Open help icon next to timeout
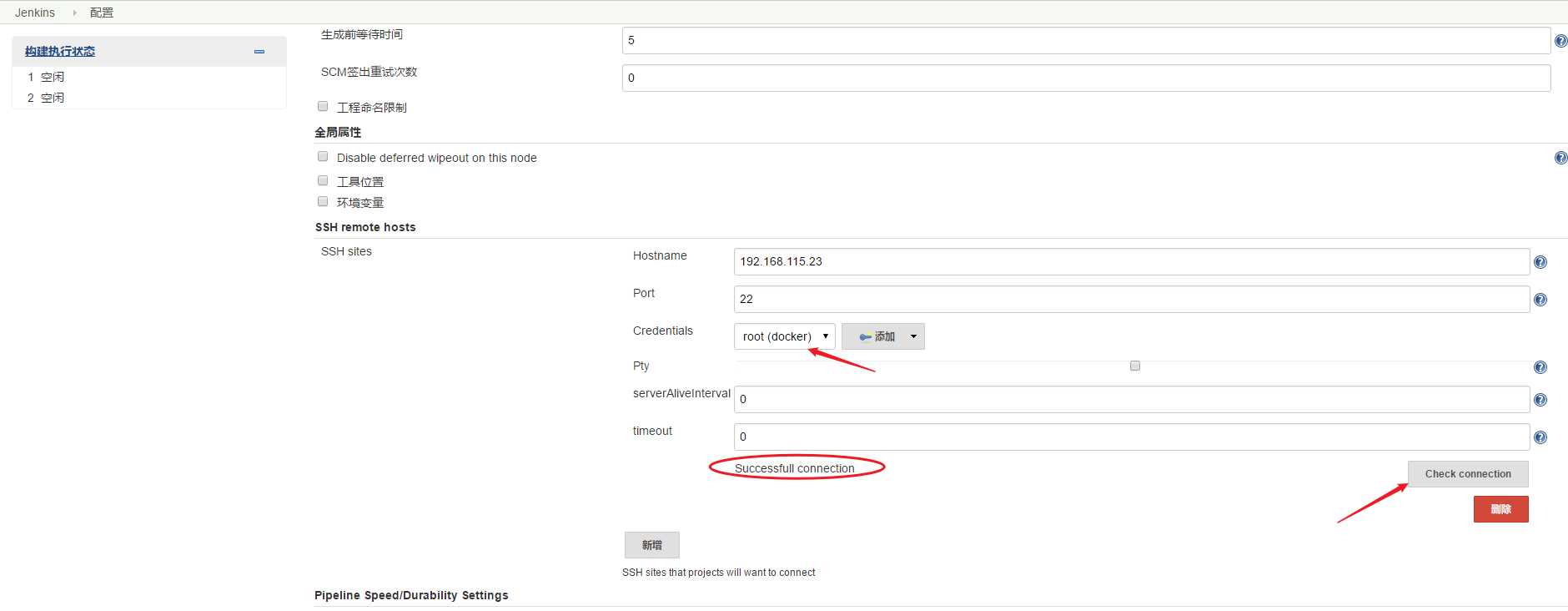The width and height of the screenshot is (1568, 611). [x=1540, y=437]
